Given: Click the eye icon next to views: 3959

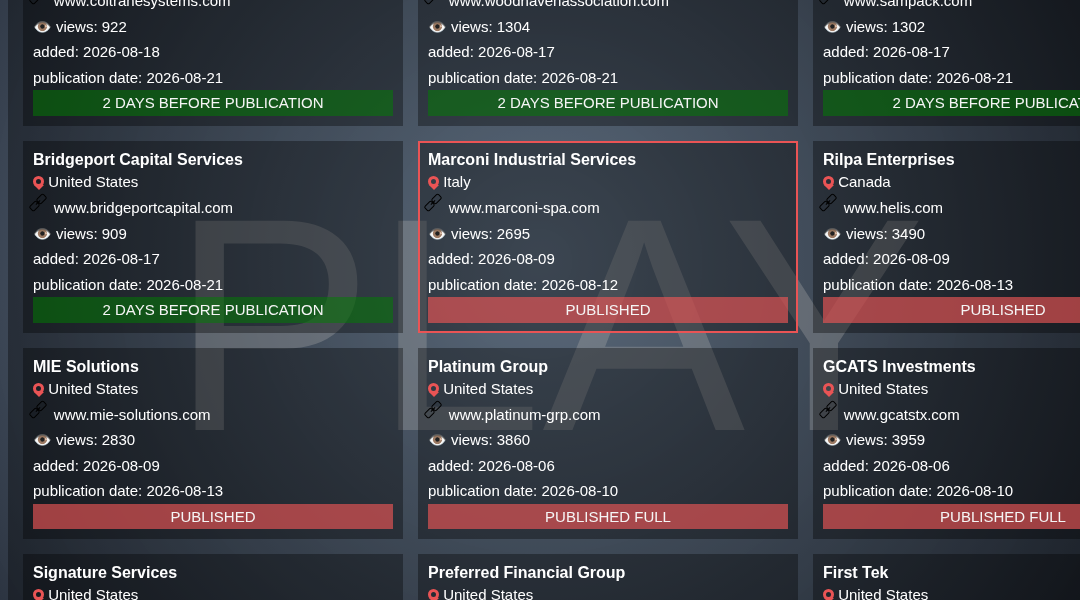Looking at the screenshot, I should click(832, 440).
